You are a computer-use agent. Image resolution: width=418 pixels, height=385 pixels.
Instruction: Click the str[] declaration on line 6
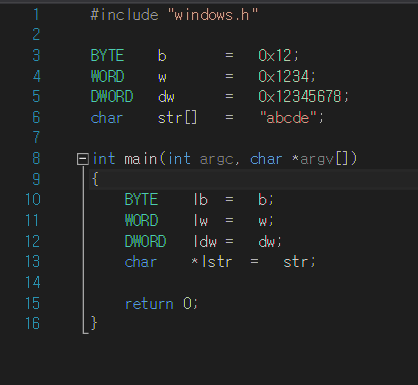[x=177, y=118]
